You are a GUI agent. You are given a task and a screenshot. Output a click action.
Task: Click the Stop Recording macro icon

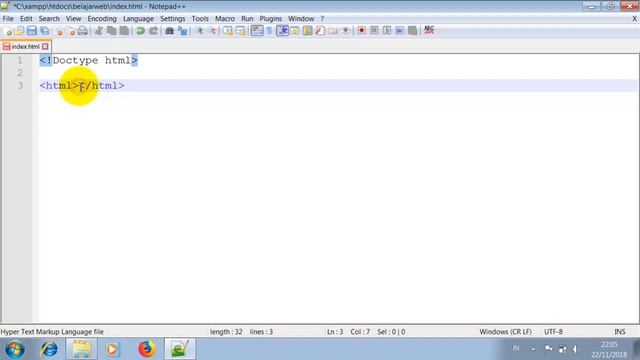click(x=374, y=31)
